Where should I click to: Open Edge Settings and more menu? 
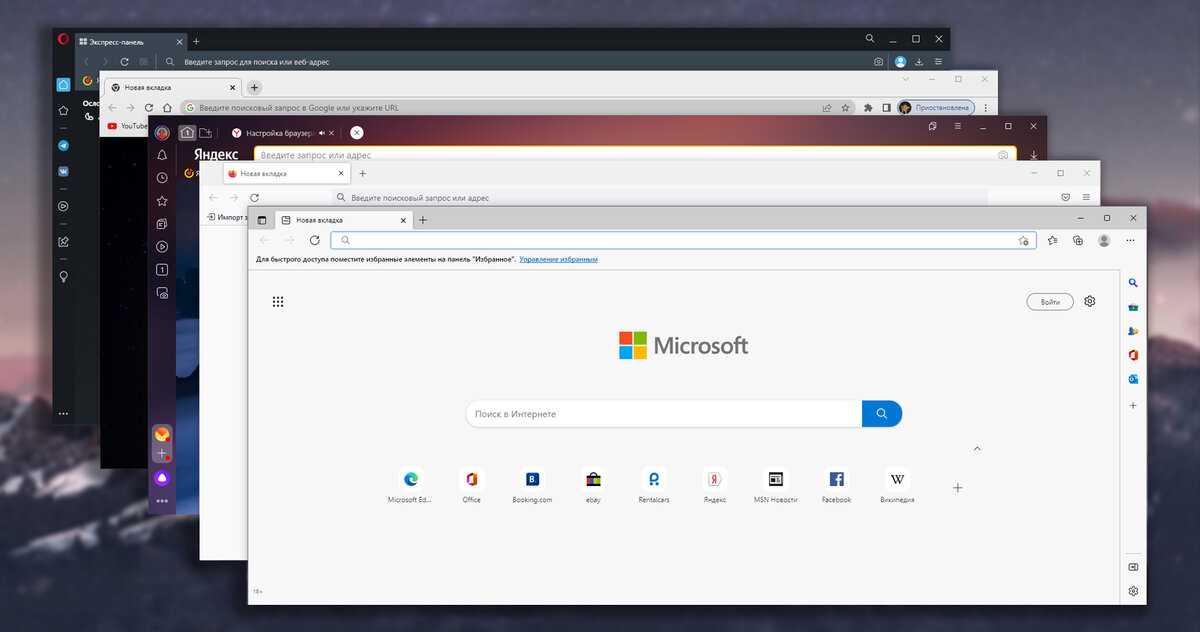[x=1131, y=240]
